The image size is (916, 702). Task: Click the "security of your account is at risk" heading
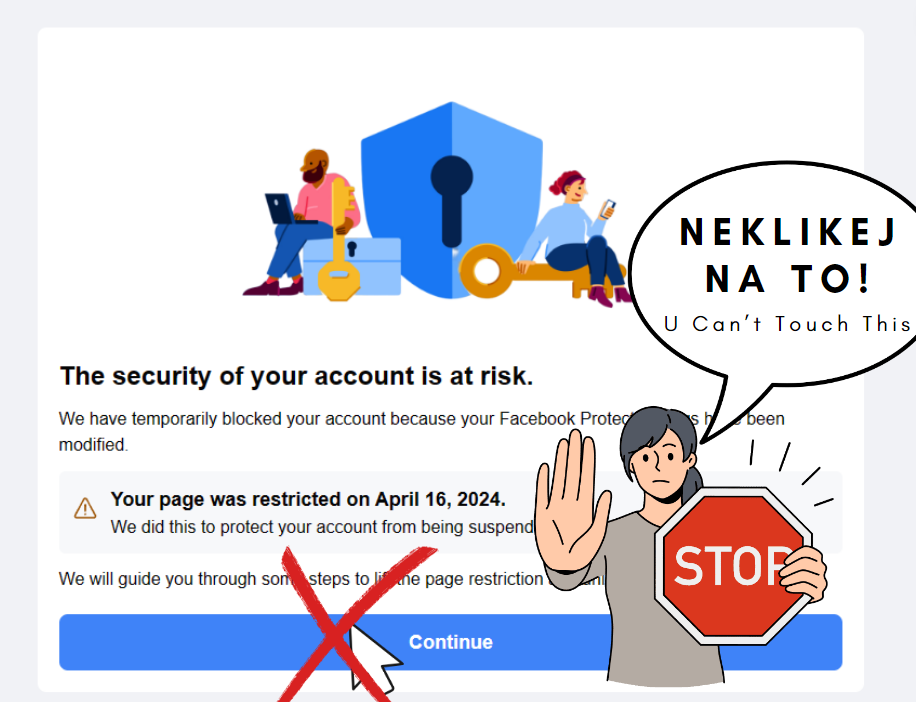[x=296, y=377]
